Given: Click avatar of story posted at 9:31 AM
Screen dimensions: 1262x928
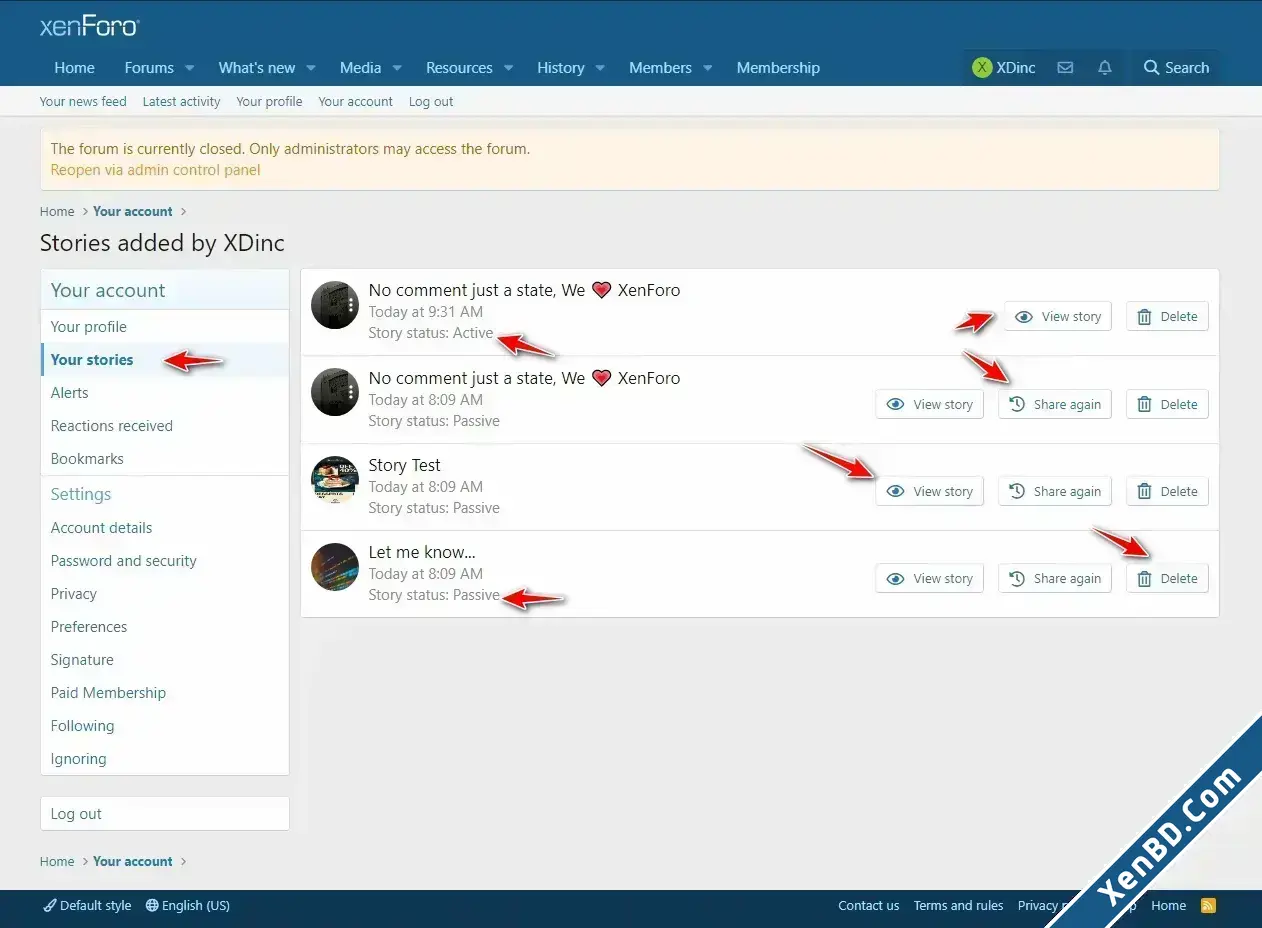Looking at the screenshot, I should click(x=335, y=305).
